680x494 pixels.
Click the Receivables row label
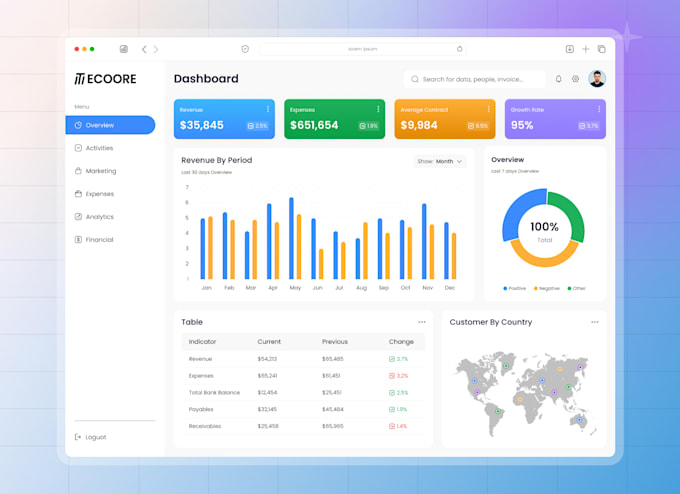tap(205, 426)
